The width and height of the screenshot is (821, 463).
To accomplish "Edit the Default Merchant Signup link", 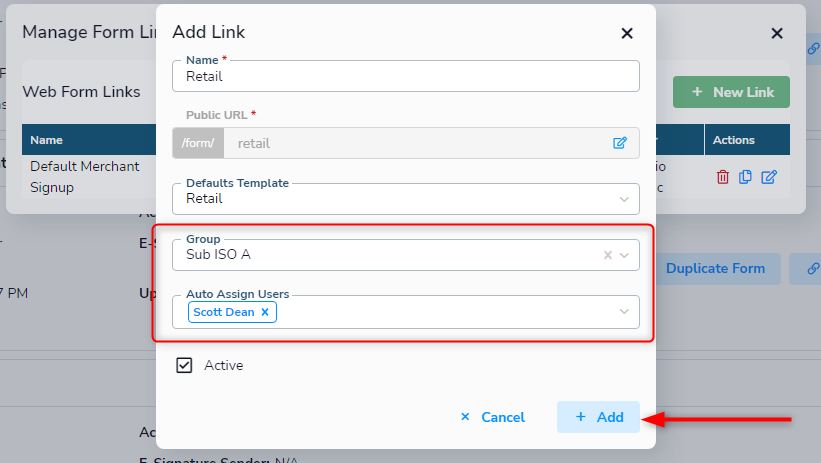I will coord(769,177).
